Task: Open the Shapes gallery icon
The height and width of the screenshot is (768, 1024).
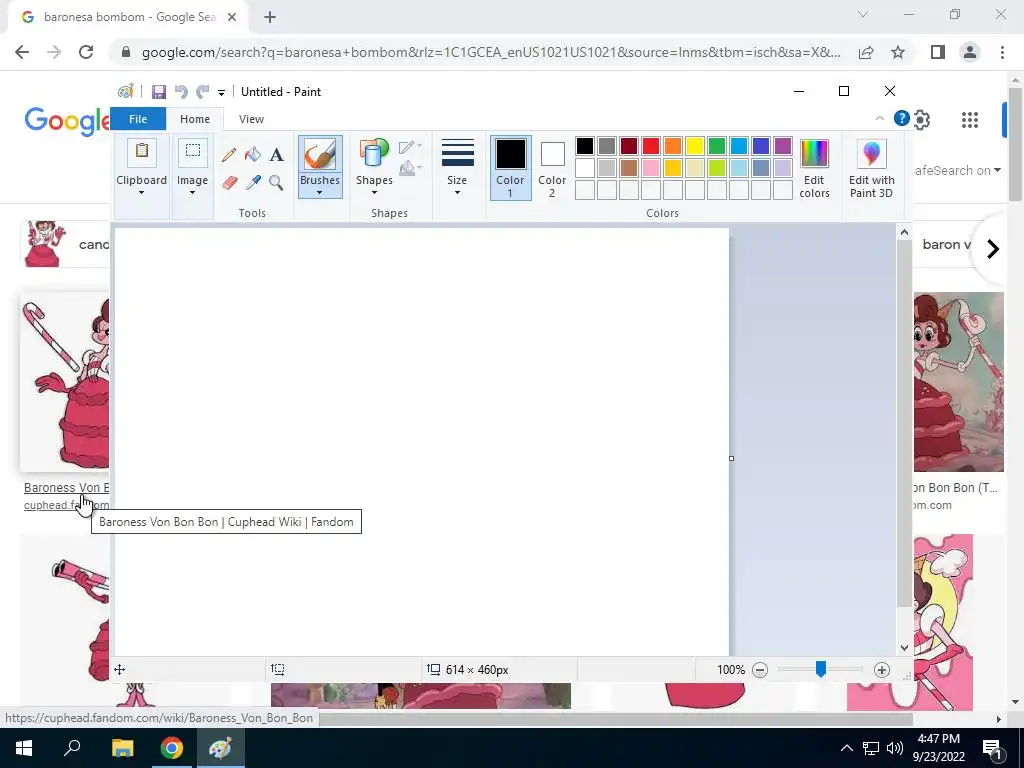Action: point(374,154)
